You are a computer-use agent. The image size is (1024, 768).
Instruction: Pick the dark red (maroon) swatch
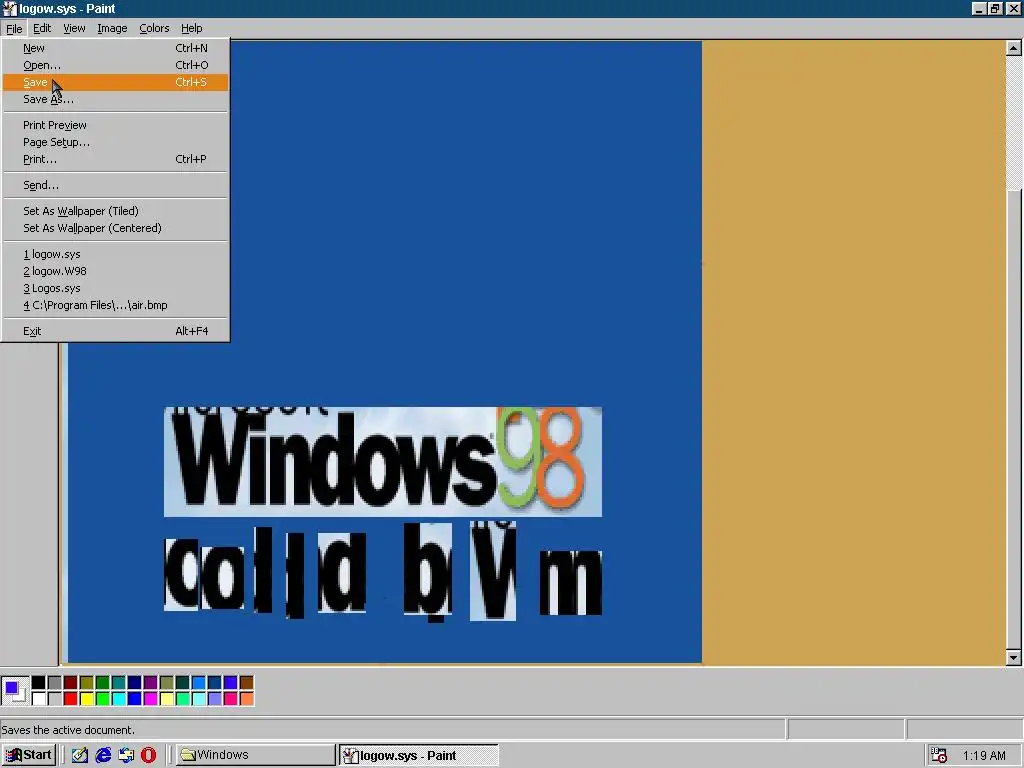pyautogui.click(x=71, y=682)
